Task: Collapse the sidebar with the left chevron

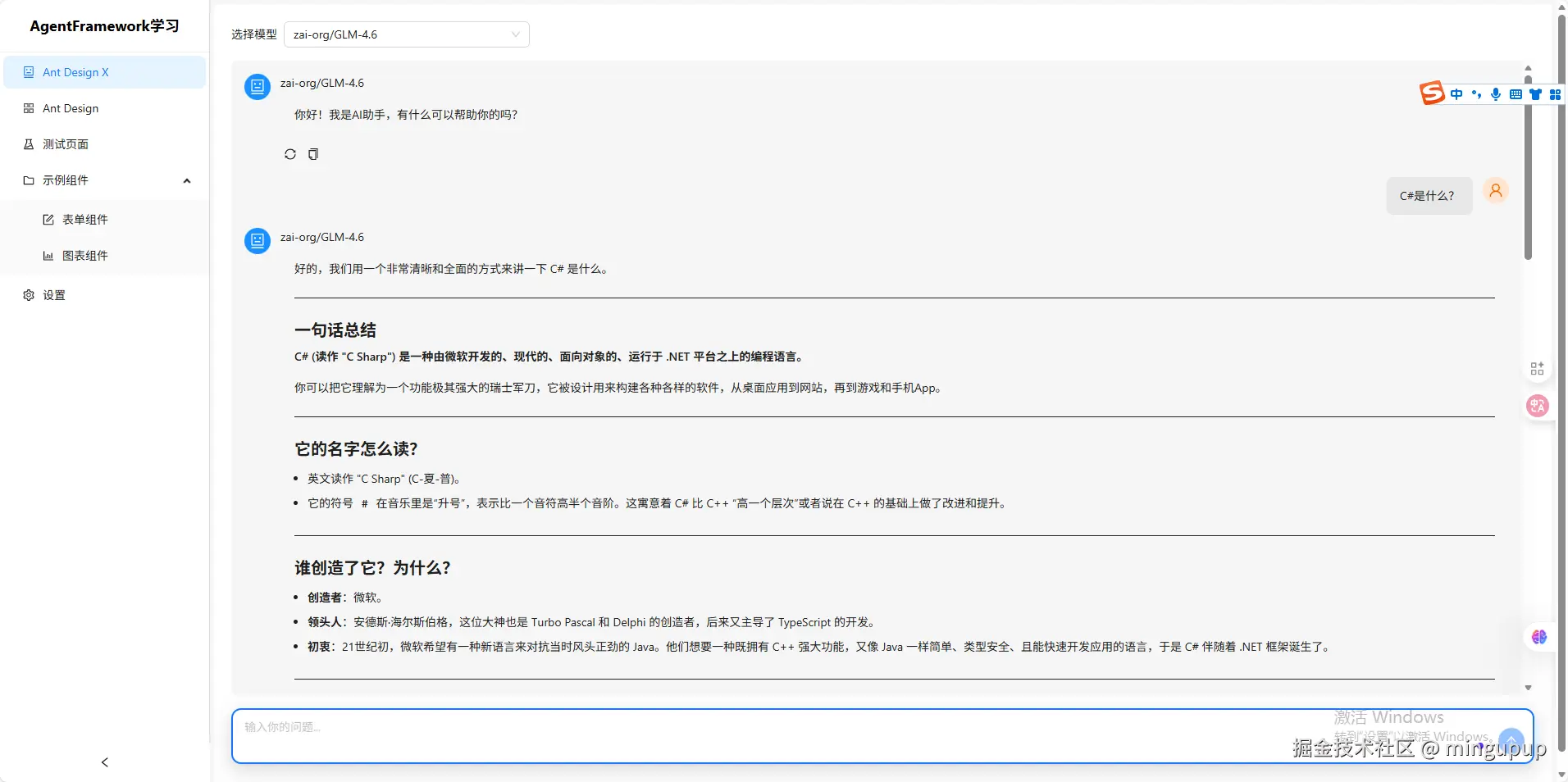Action: (x=105, y=762)
